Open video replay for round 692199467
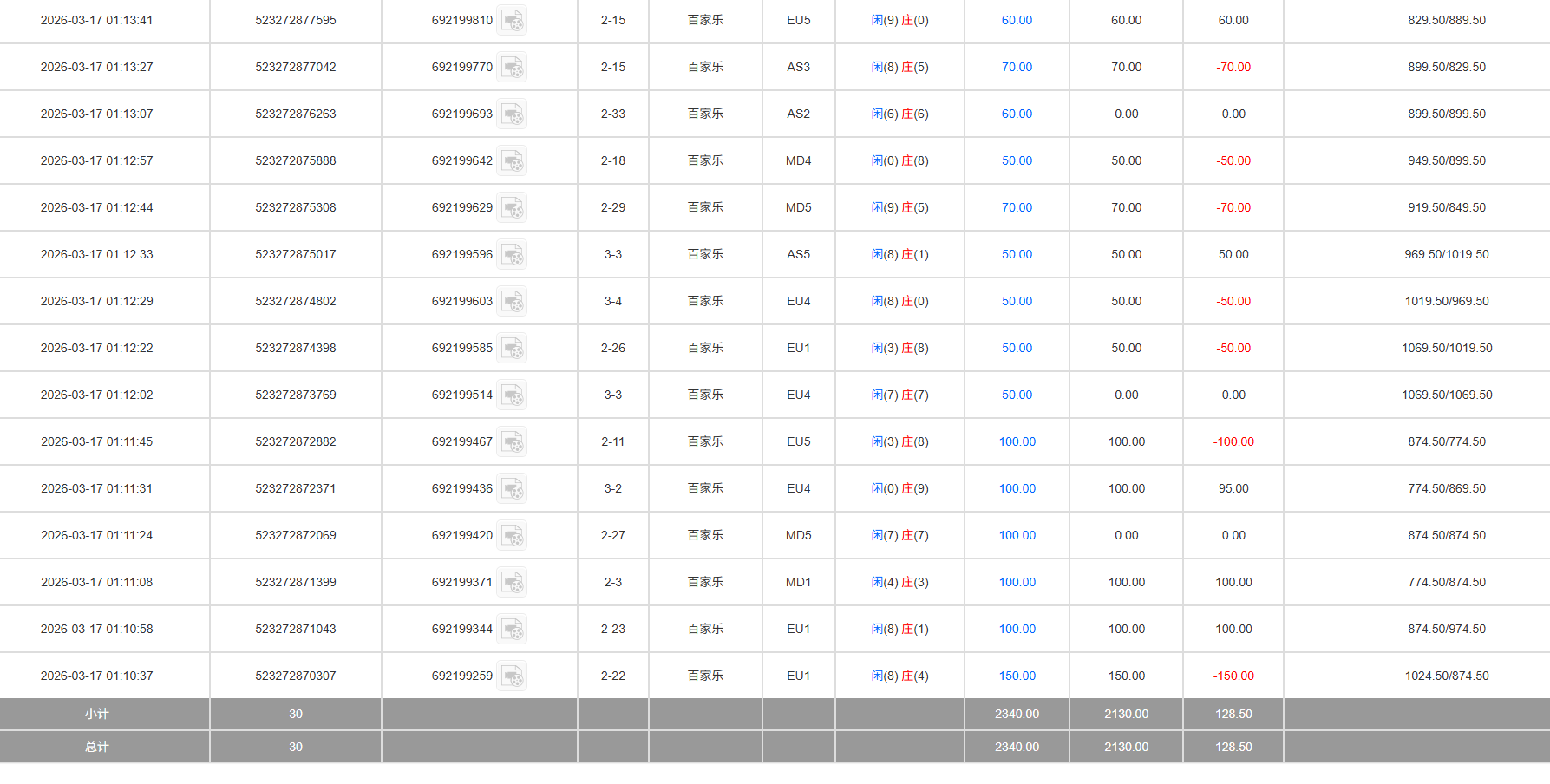 click(513, 442)
